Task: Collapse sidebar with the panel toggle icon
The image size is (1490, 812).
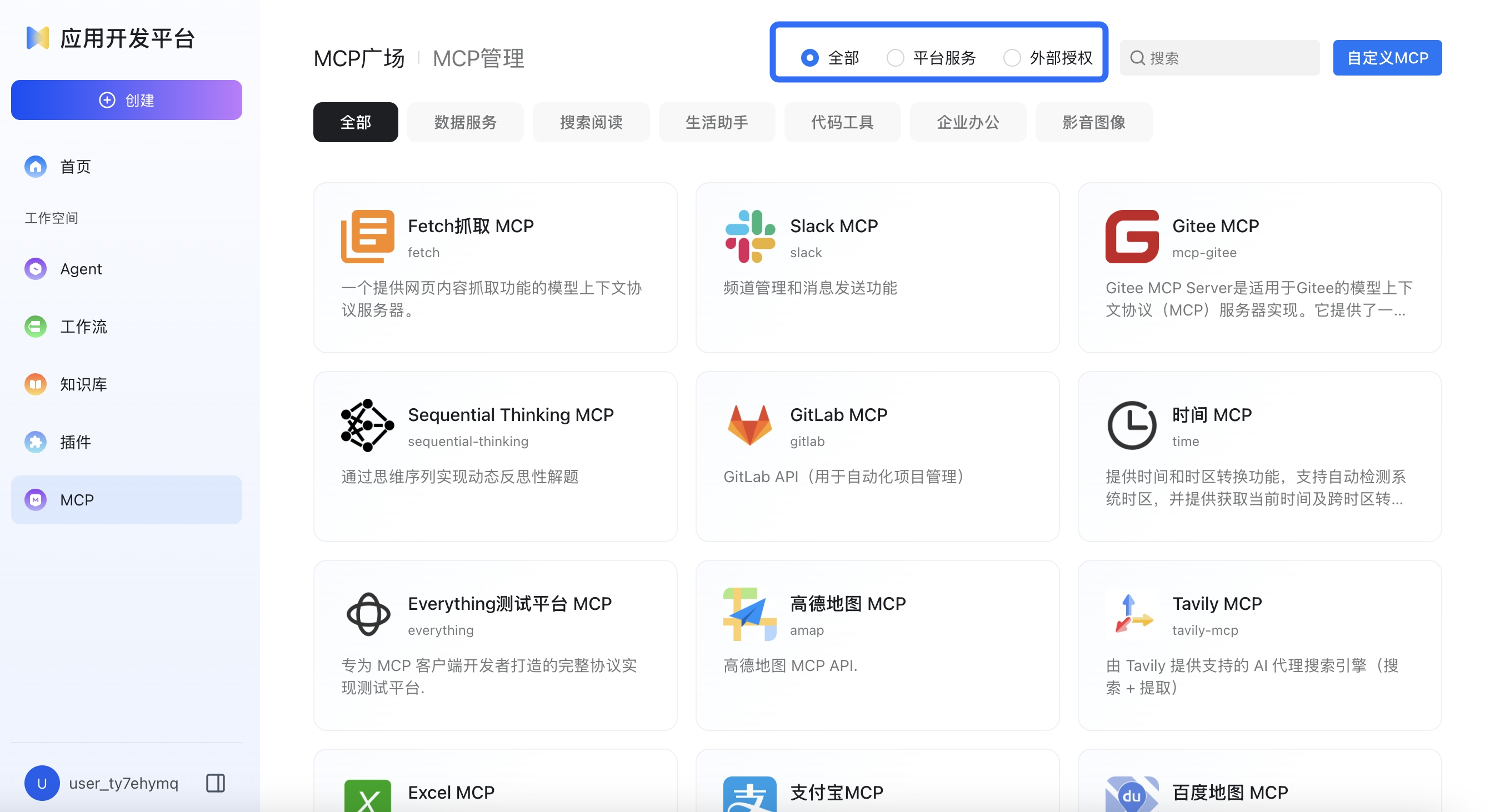Action: 215,783
